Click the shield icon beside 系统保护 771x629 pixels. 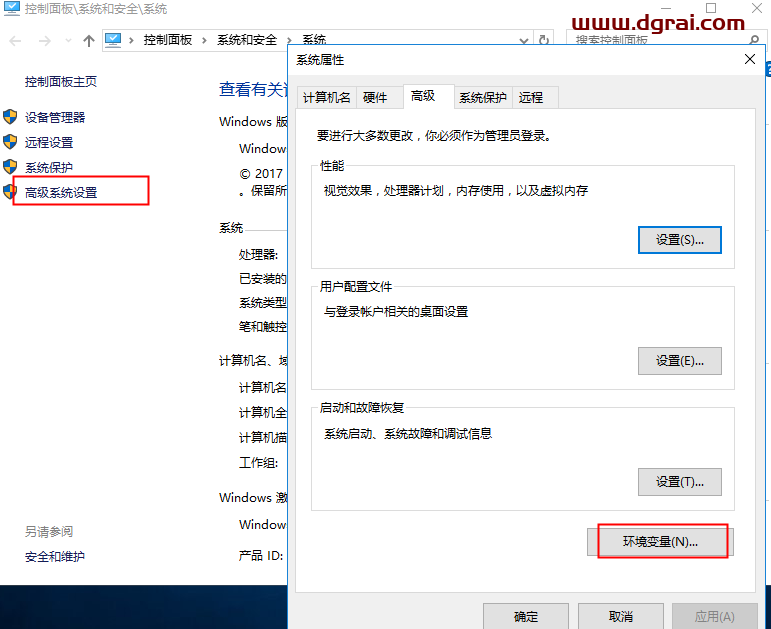pos(10,167)
